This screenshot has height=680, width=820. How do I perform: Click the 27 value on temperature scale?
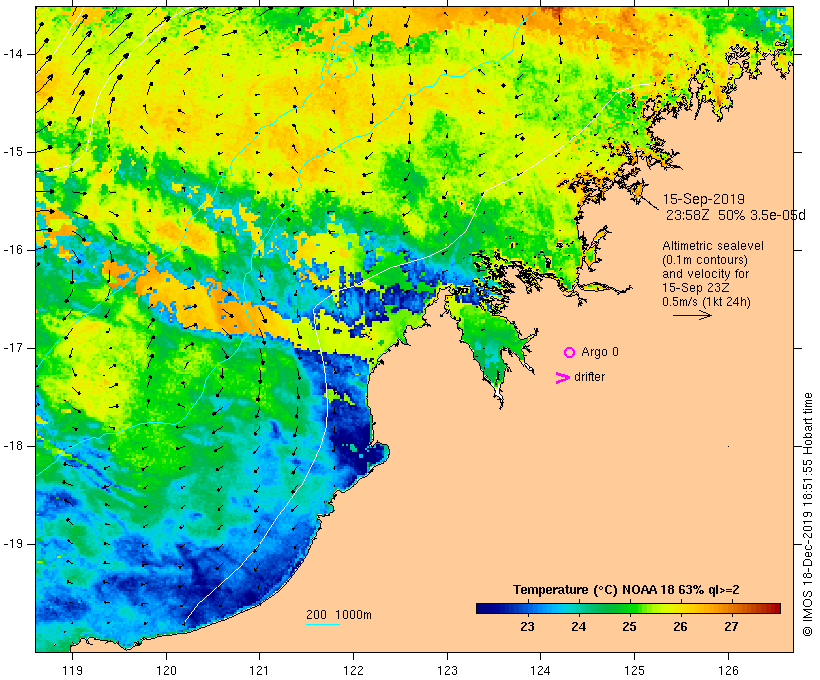tap(731, 627)
